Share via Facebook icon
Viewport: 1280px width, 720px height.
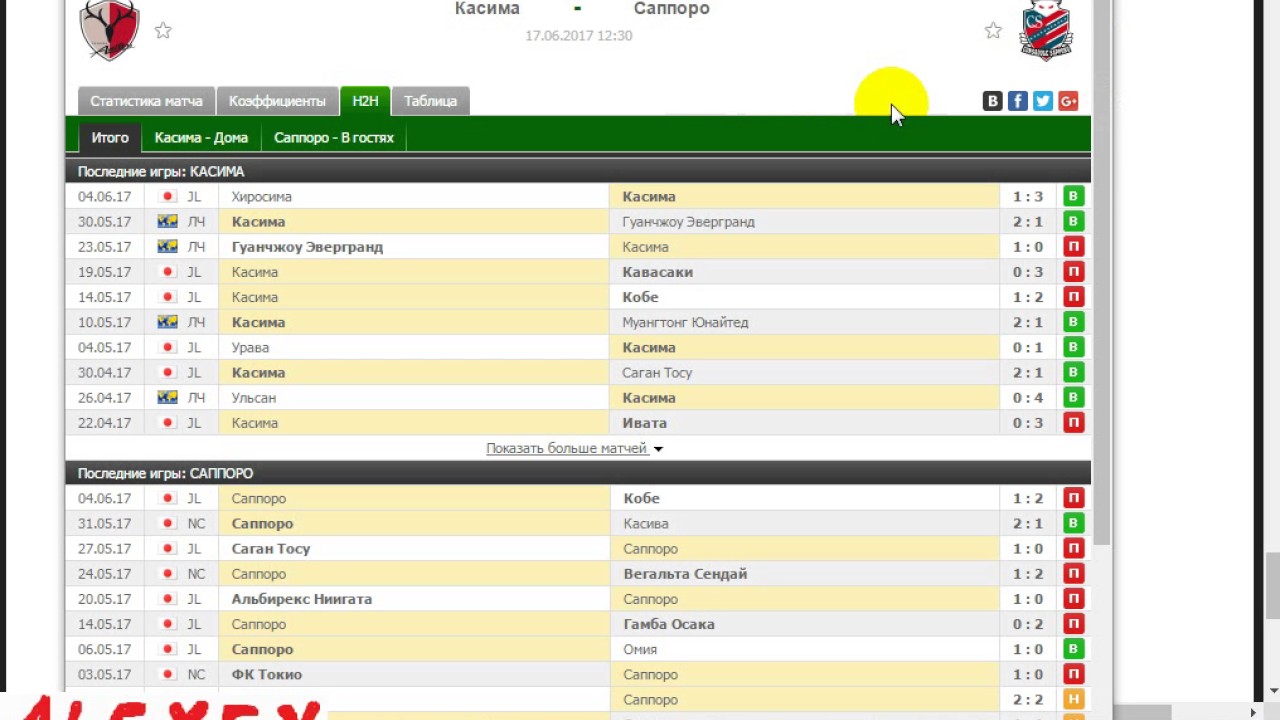coord(1018,101)
